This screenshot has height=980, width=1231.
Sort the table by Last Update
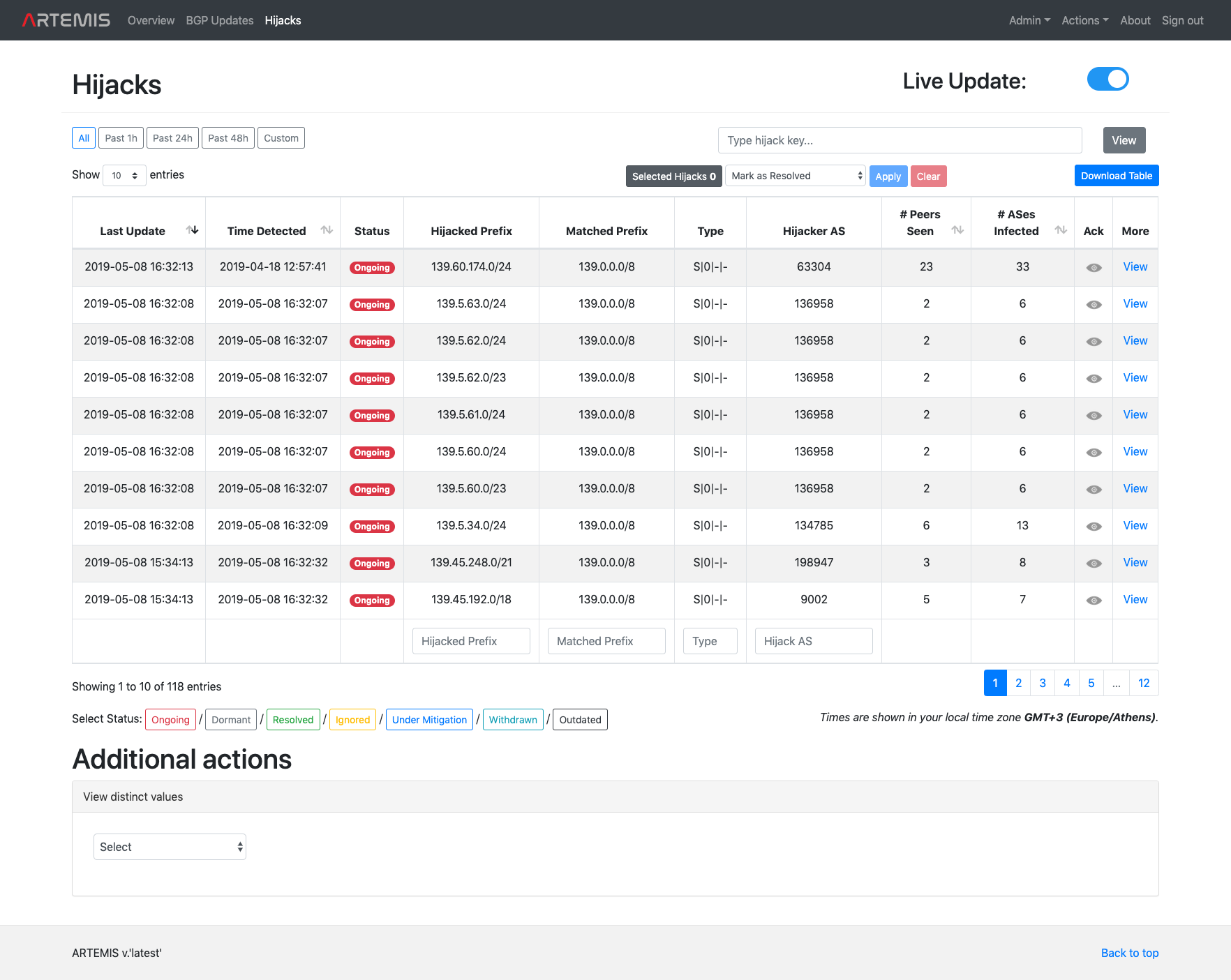click(x=193, y=230)
